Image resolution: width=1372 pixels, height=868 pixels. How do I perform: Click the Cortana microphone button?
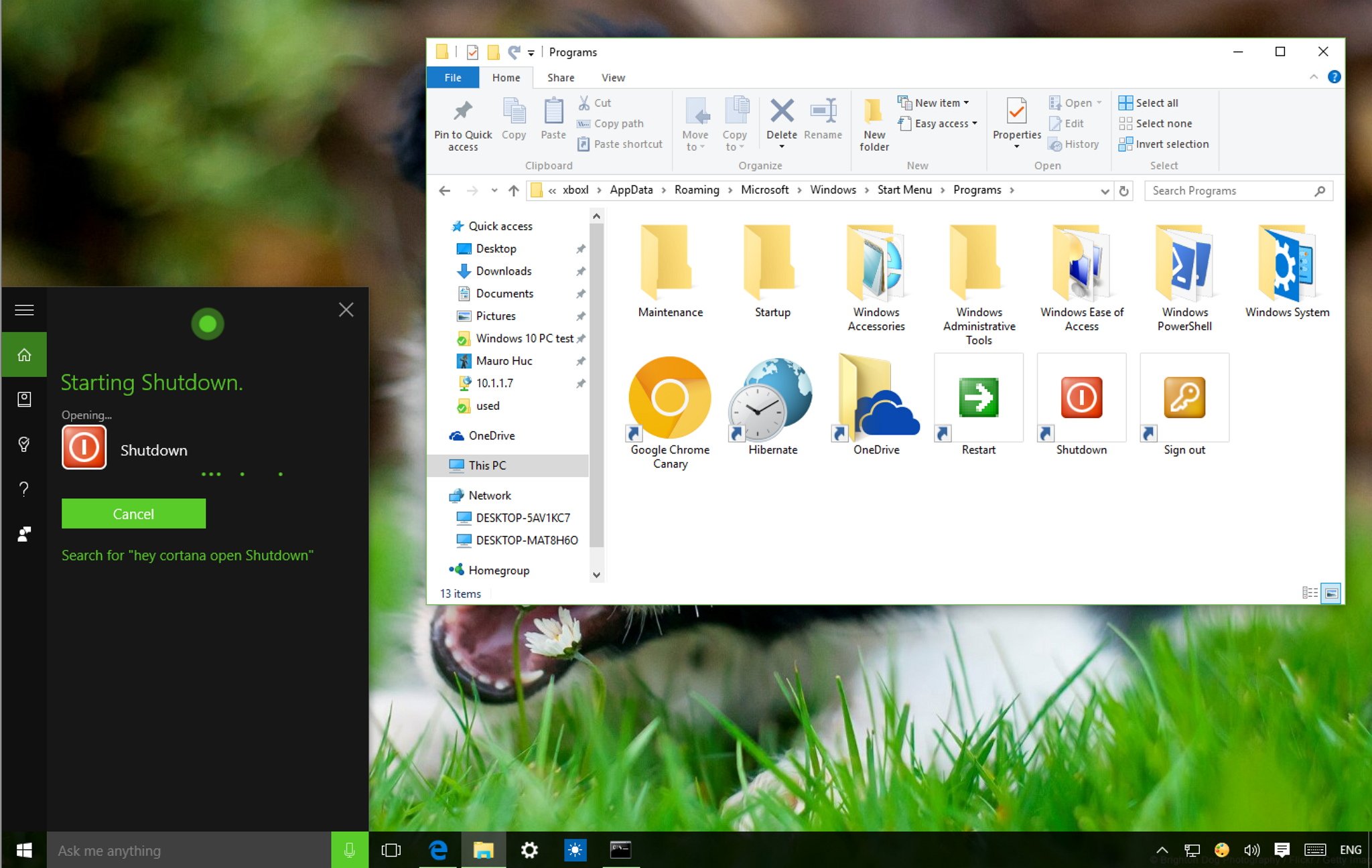coord(349,850)
